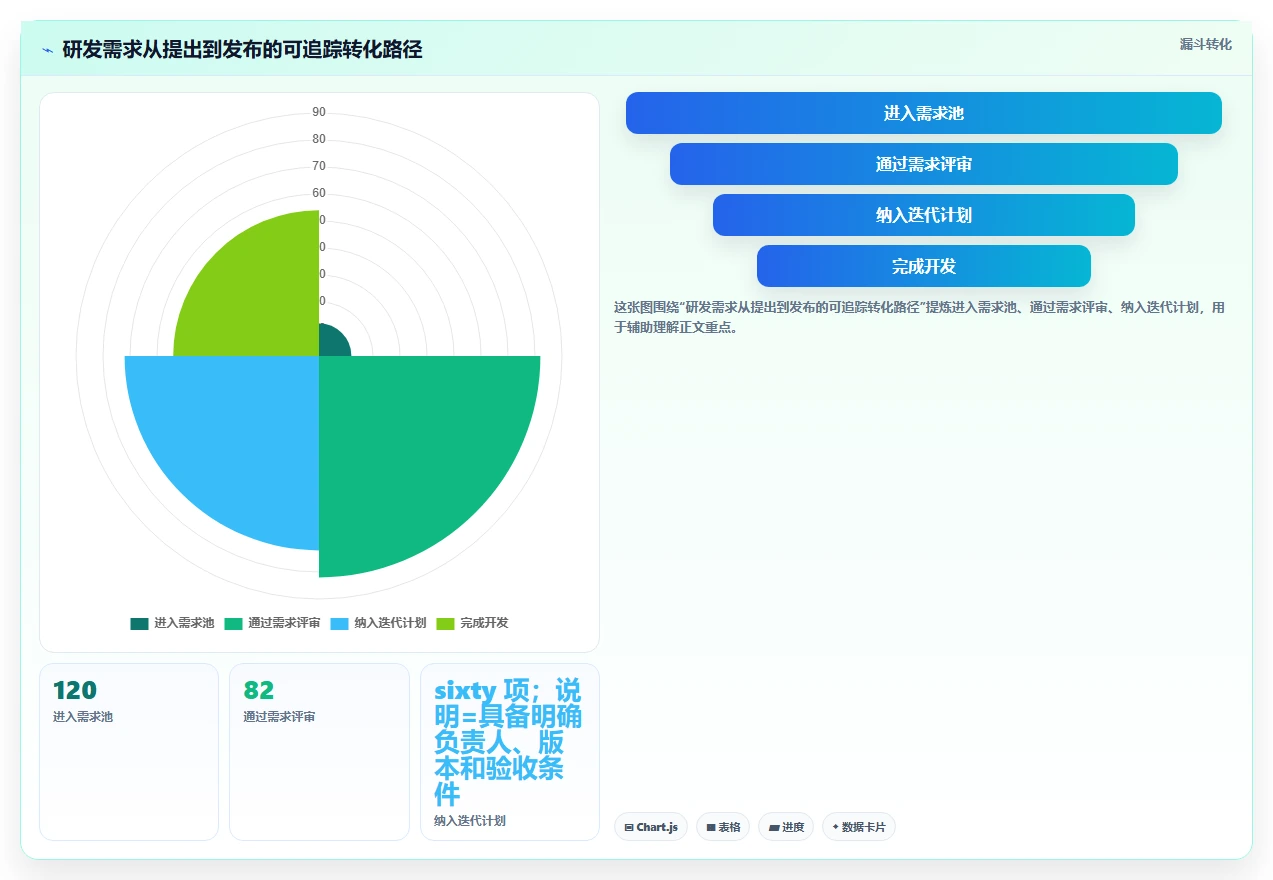Click the 纳入迭代计划 caption under the third card

(470, 821)
